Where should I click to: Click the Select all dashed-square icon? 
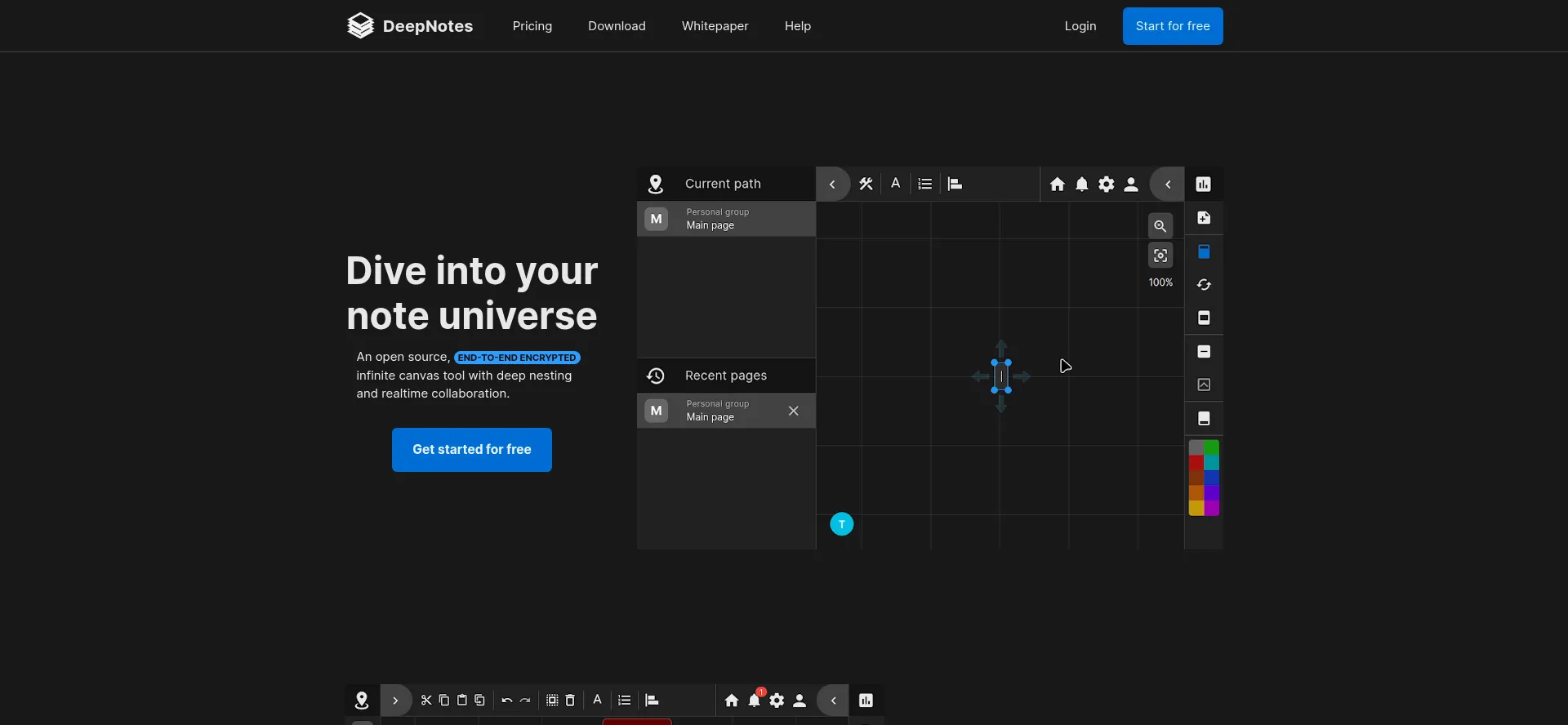coord(552,701)
